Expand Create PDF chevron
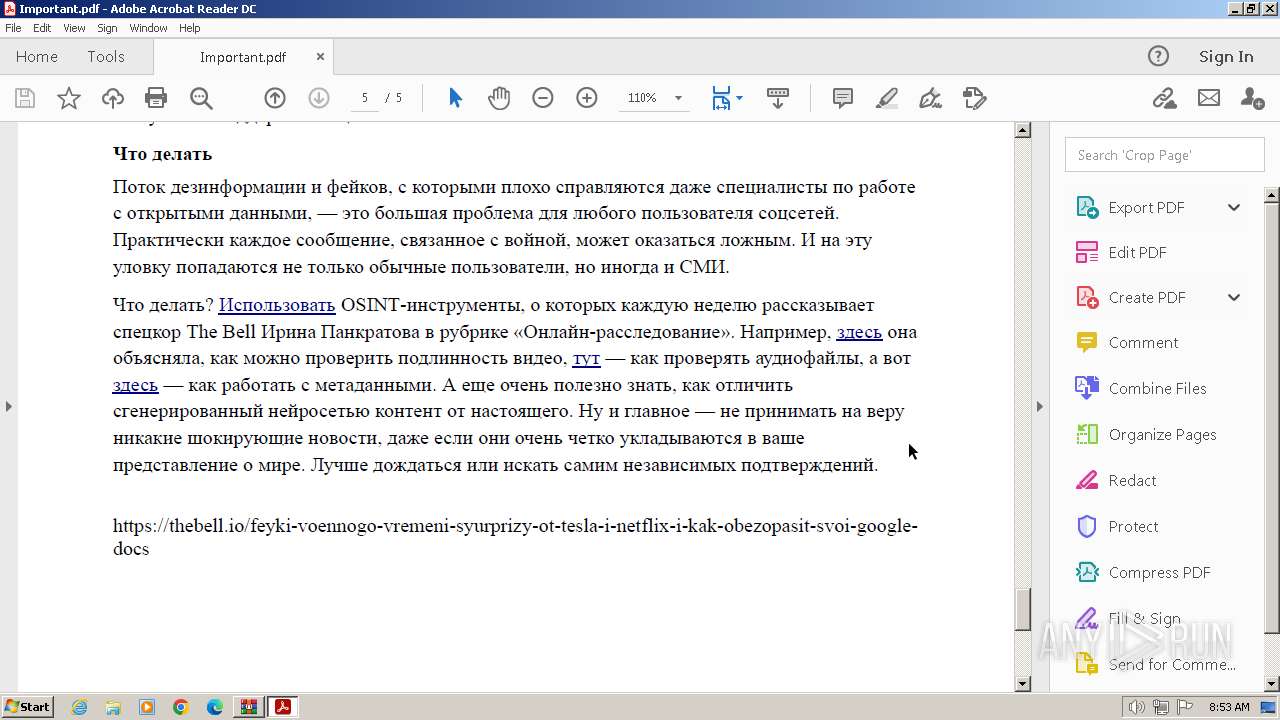This screenshot has width=1280, height=720. (x=1234, y=297)
